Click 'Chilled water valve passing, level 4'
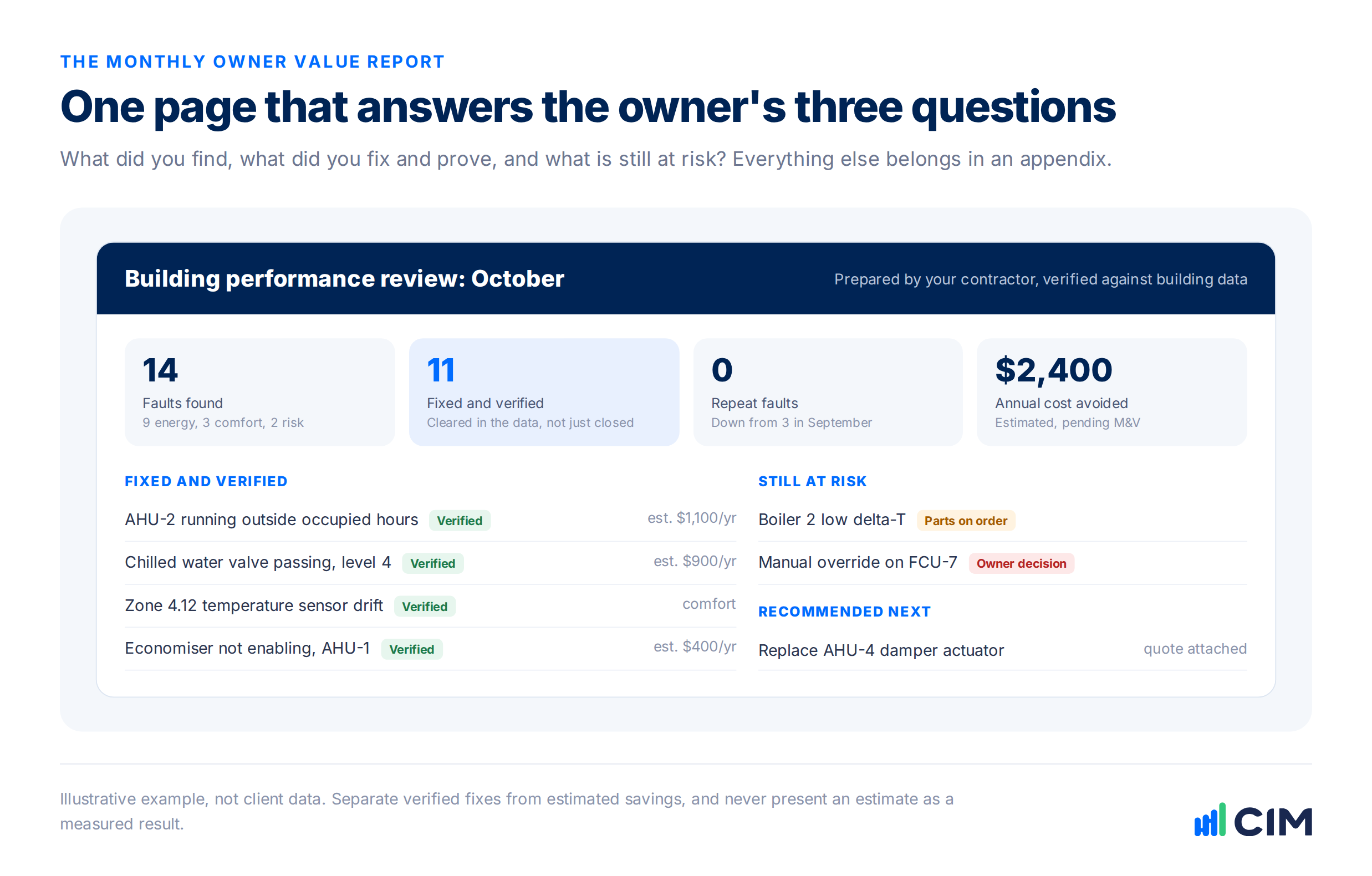The width and height of the screenshot is (1372, 876). click(x=258, y=563)
